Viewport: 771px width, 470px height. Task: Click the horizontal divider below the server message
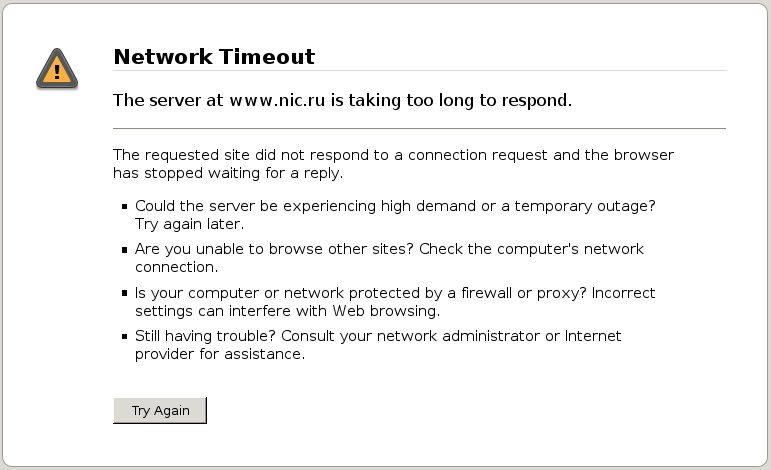(x=419, y=128)
